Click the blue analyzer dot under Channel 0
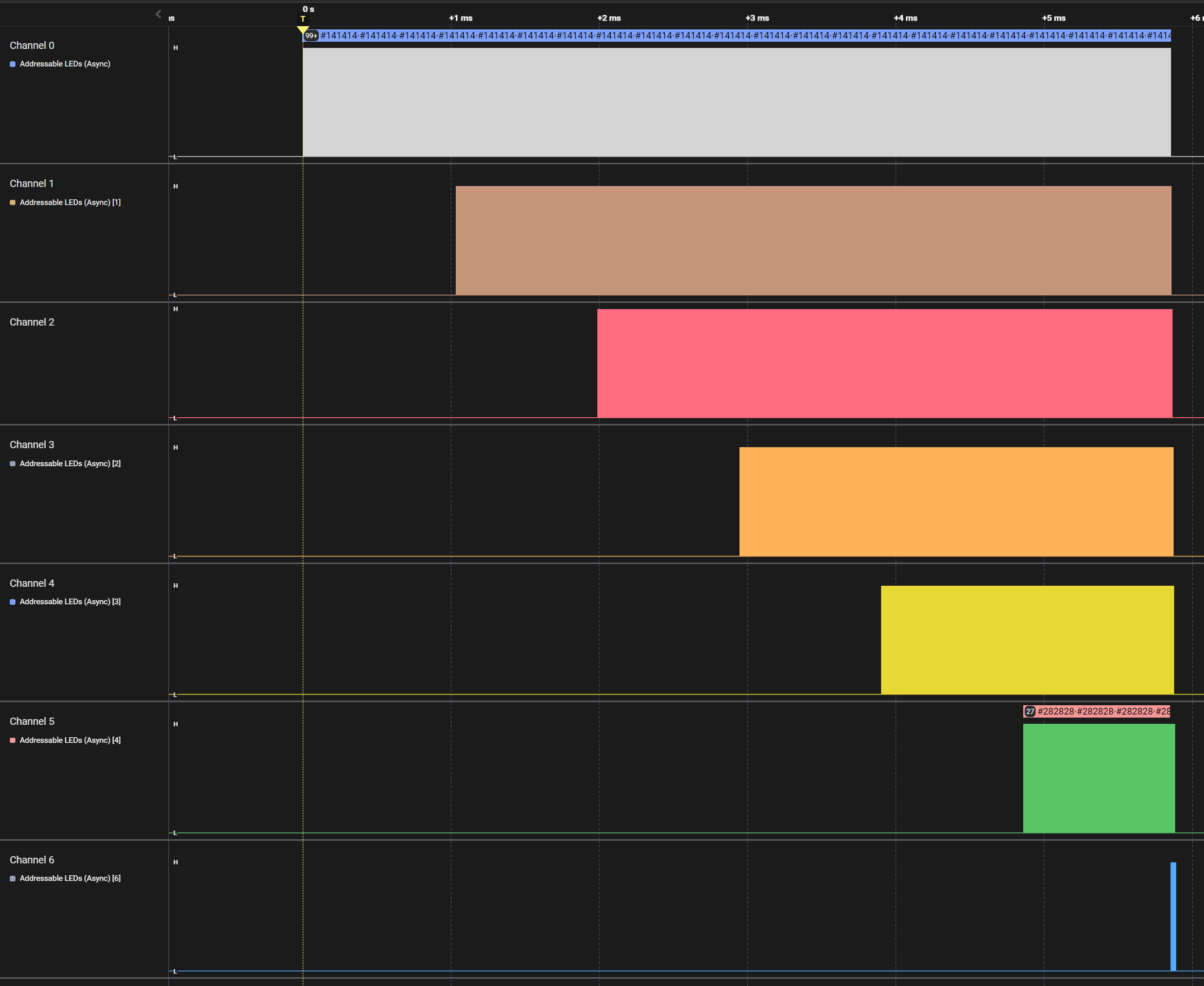This screenshot has height=986, width=1204. (12, 64)
